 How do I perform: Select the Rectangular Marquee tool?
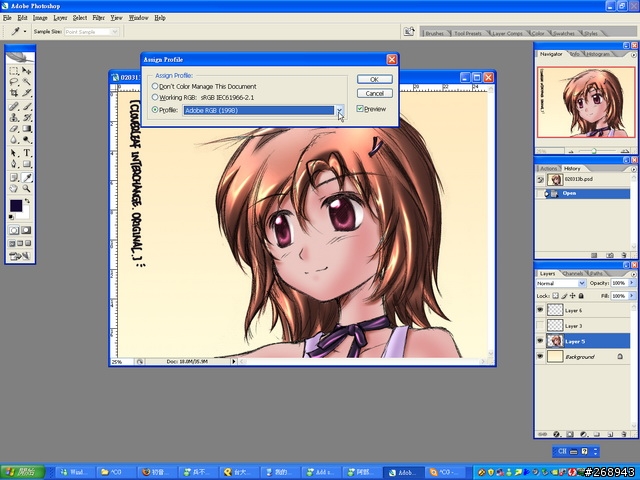[14, 71]
